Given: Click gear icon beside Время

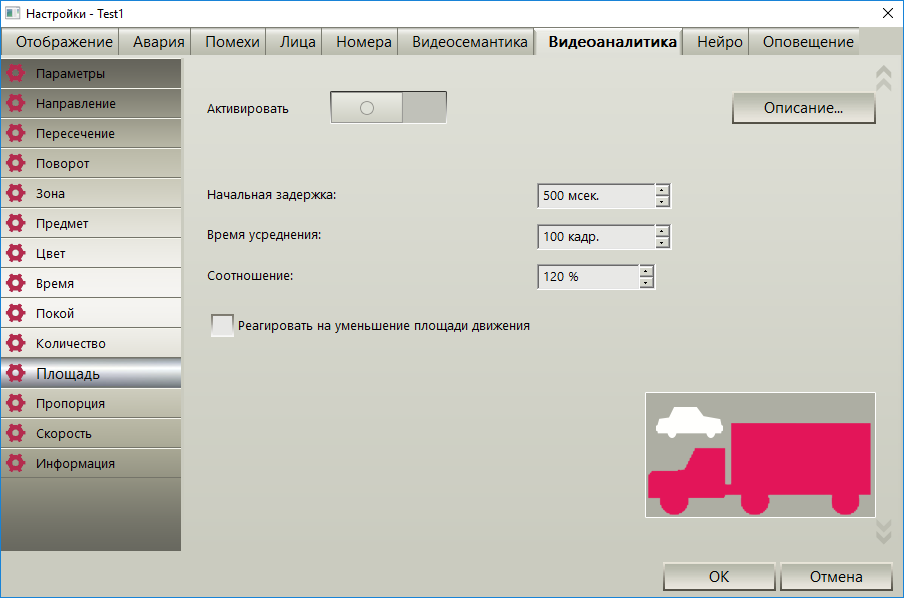Looking at the screenshot, I should click(x=16, y=283).
